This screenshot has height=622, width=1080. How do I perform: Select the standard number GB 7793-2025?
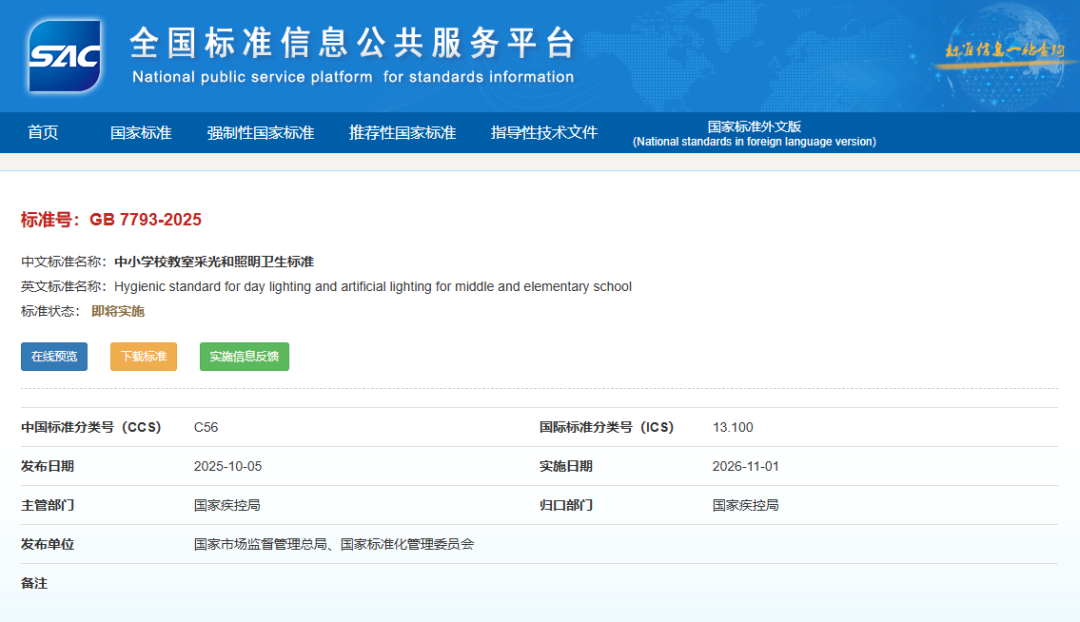(145, 220)
